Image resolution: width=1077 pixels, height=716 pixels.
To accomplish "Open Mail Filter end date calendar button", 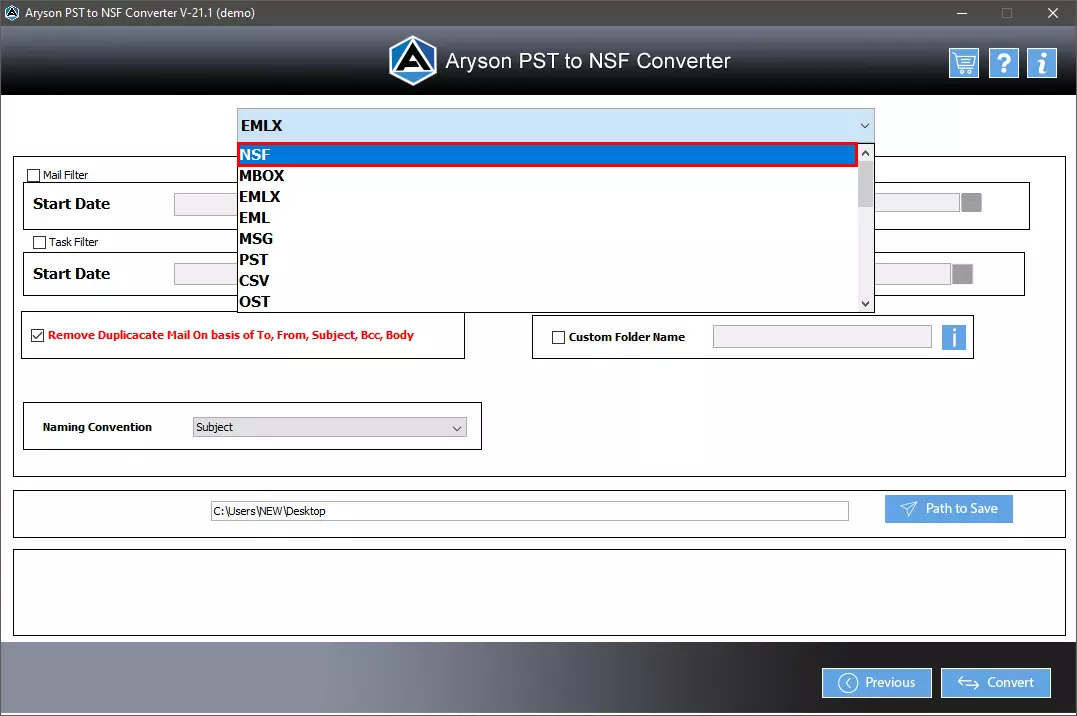I will [971, 202].
